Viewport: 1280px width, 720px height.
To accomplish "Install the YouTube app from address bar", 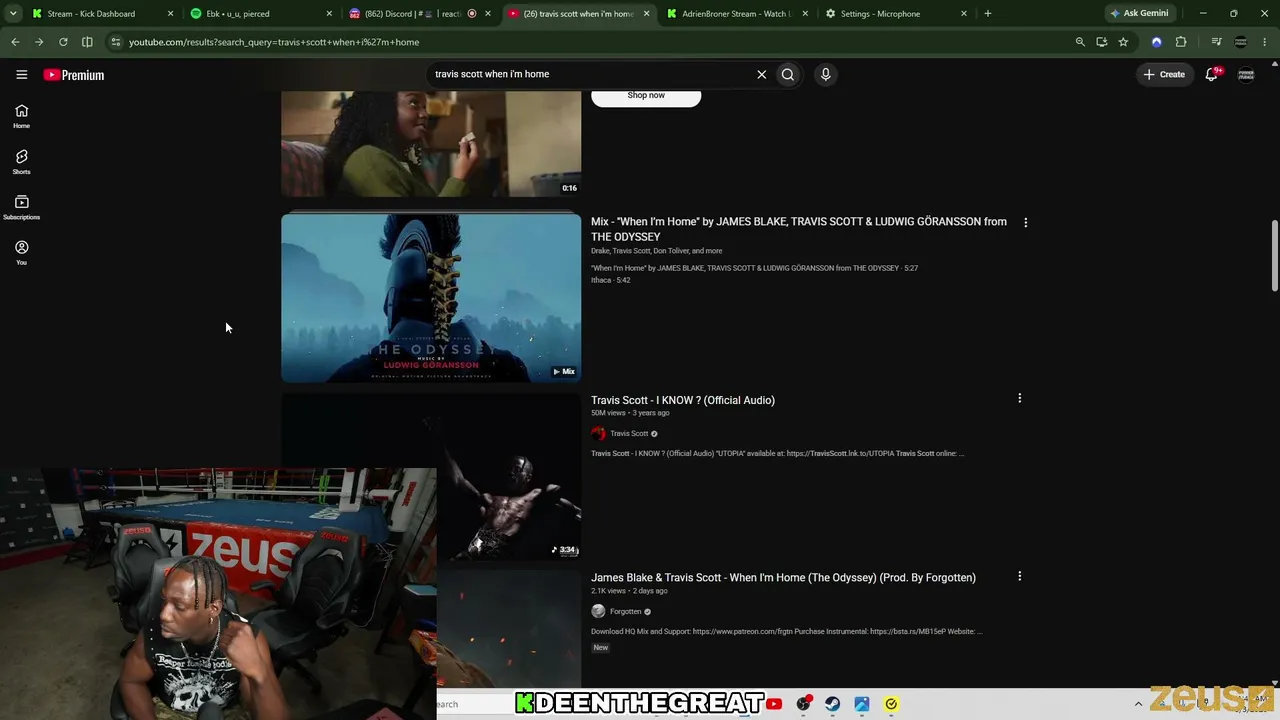I will point(1102,42).
